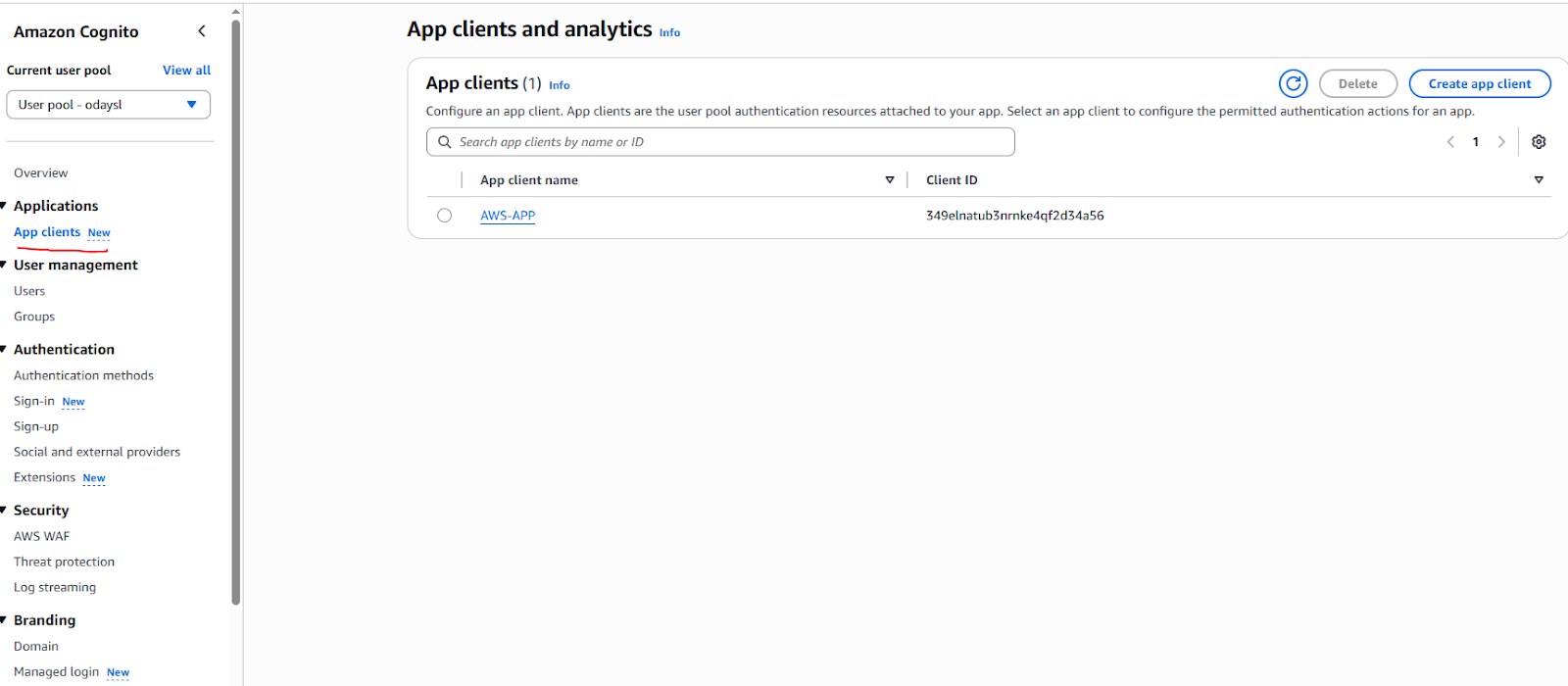Sort by App client name column

889,180
